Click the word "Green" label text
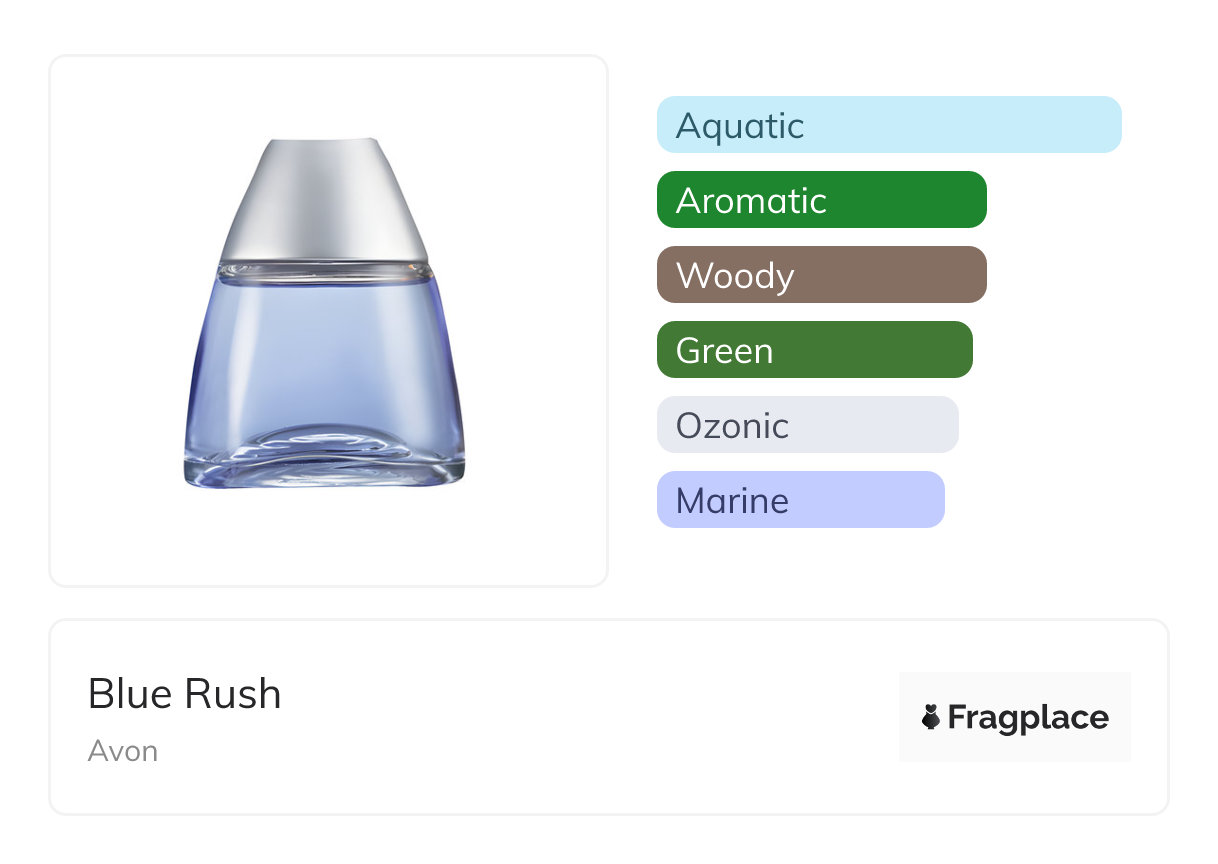Viewport: 1218px width, 864px height. [724, 351]
